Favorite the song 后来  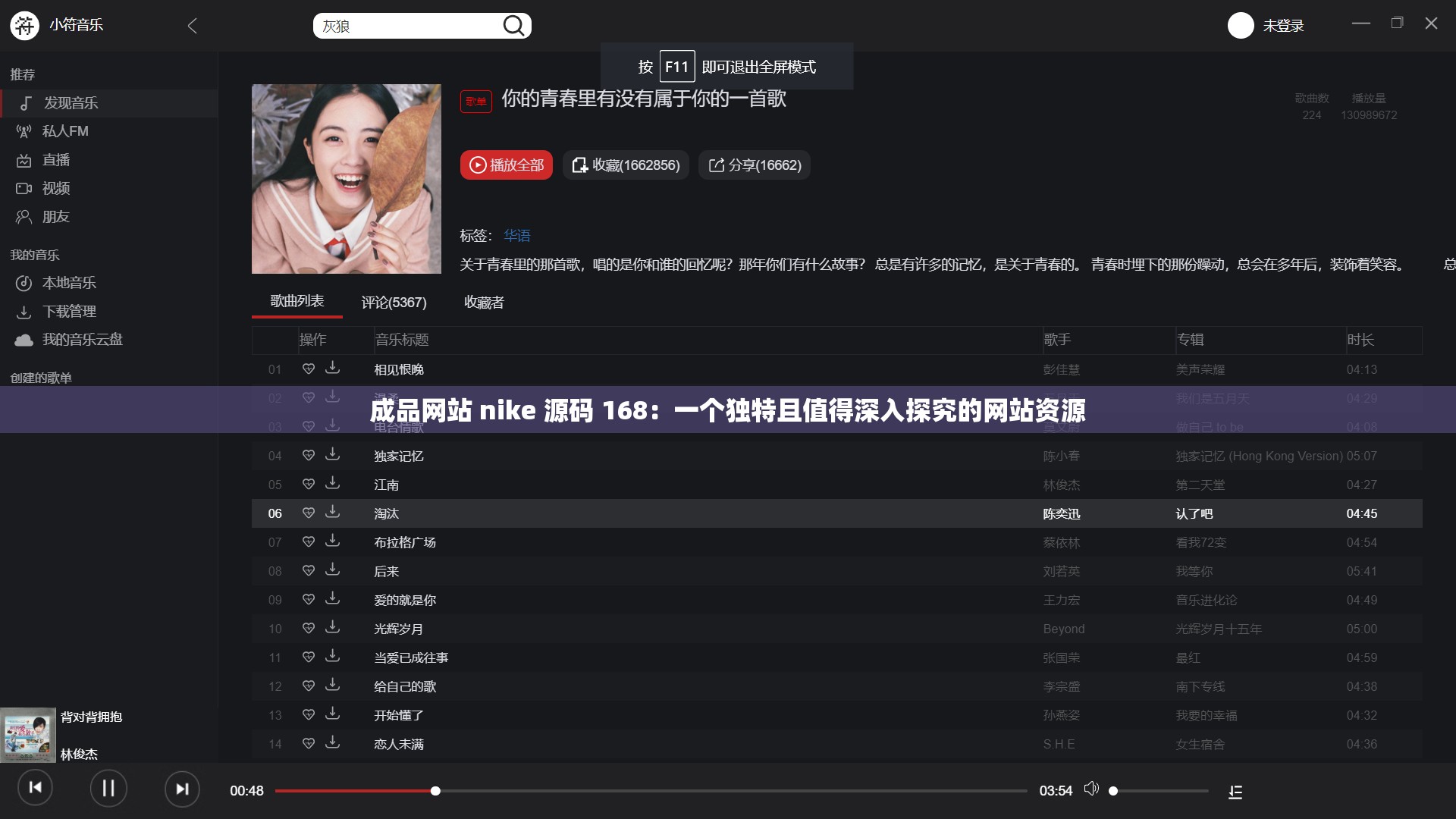[309, 570]
